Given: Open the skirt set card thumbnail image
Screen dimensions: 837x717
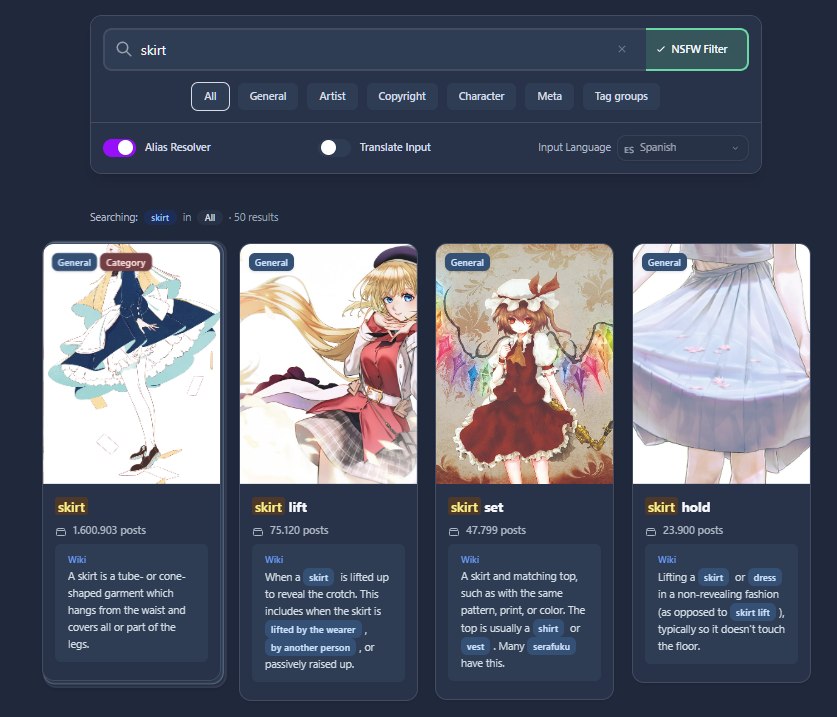Looking at the screenshot, I should tap(524, 364).
